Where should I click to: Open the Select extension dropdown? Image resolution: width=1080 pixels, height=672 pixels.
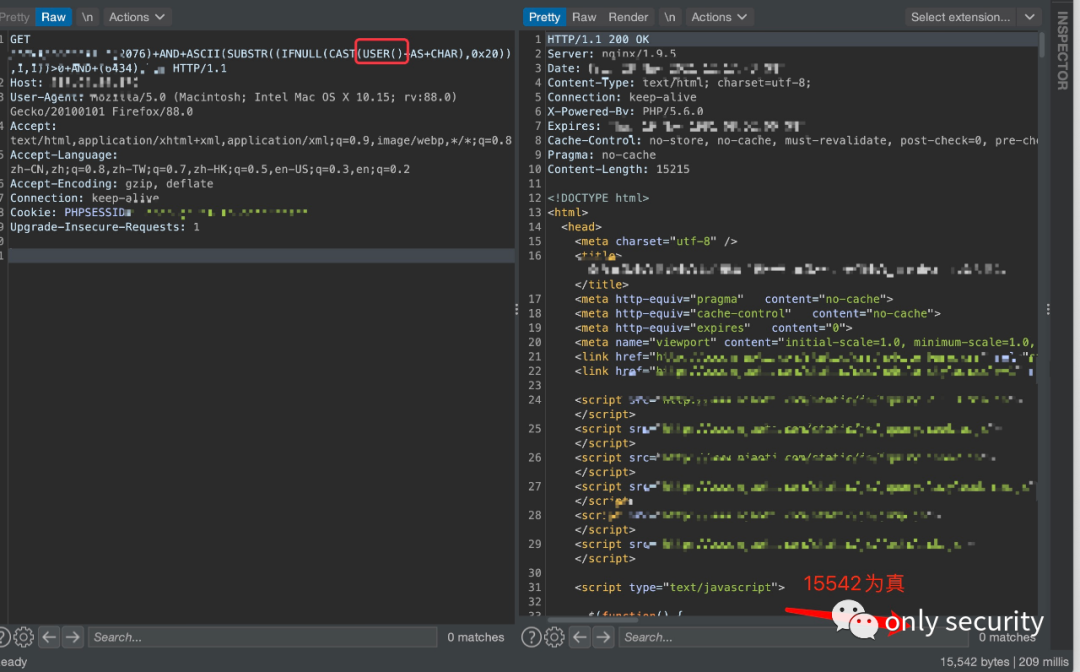(x=972, y=17)
